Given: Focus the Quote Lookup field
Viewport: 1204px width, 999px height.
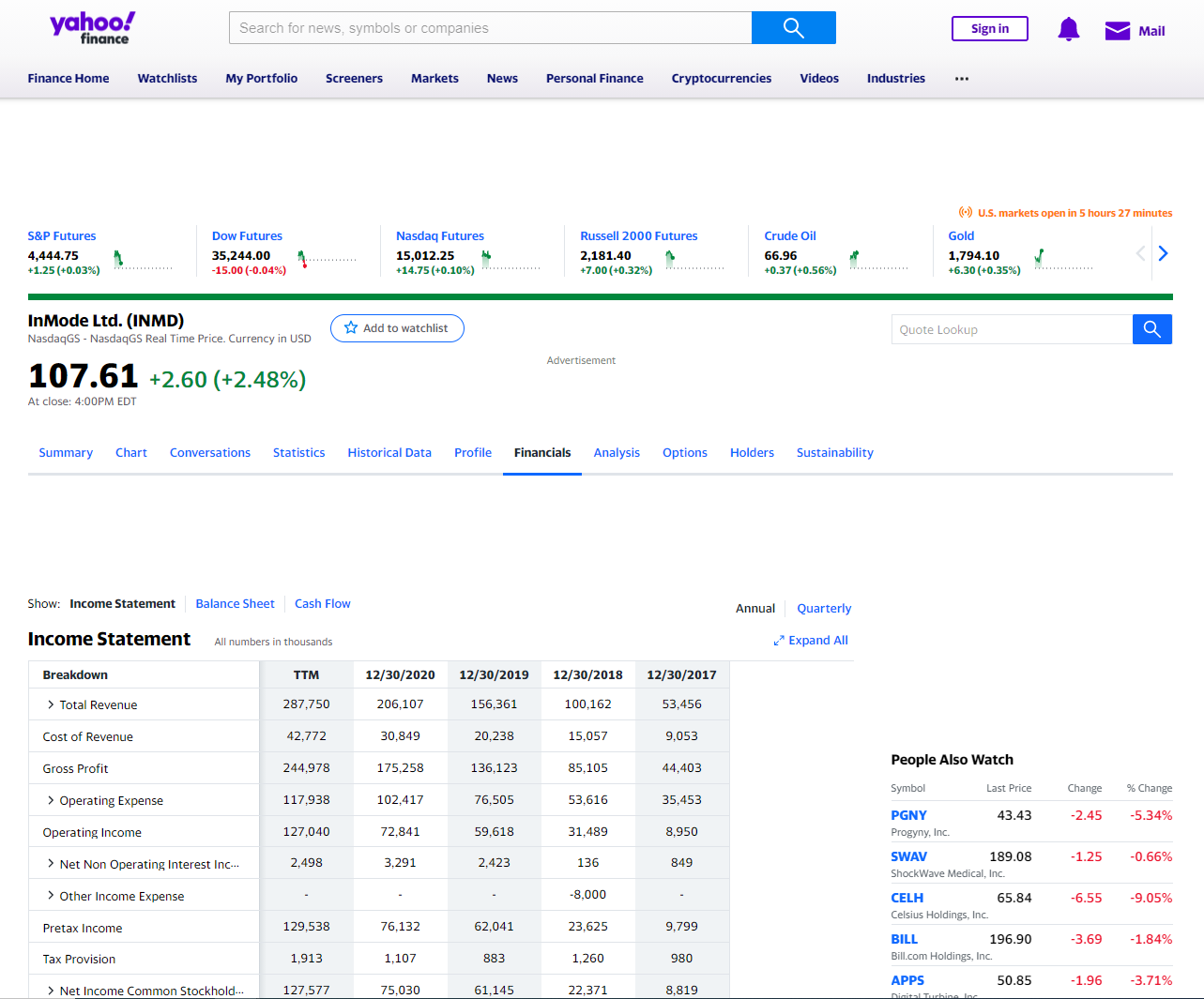Looking at the screenshot, I should [x=1012, y=329].
